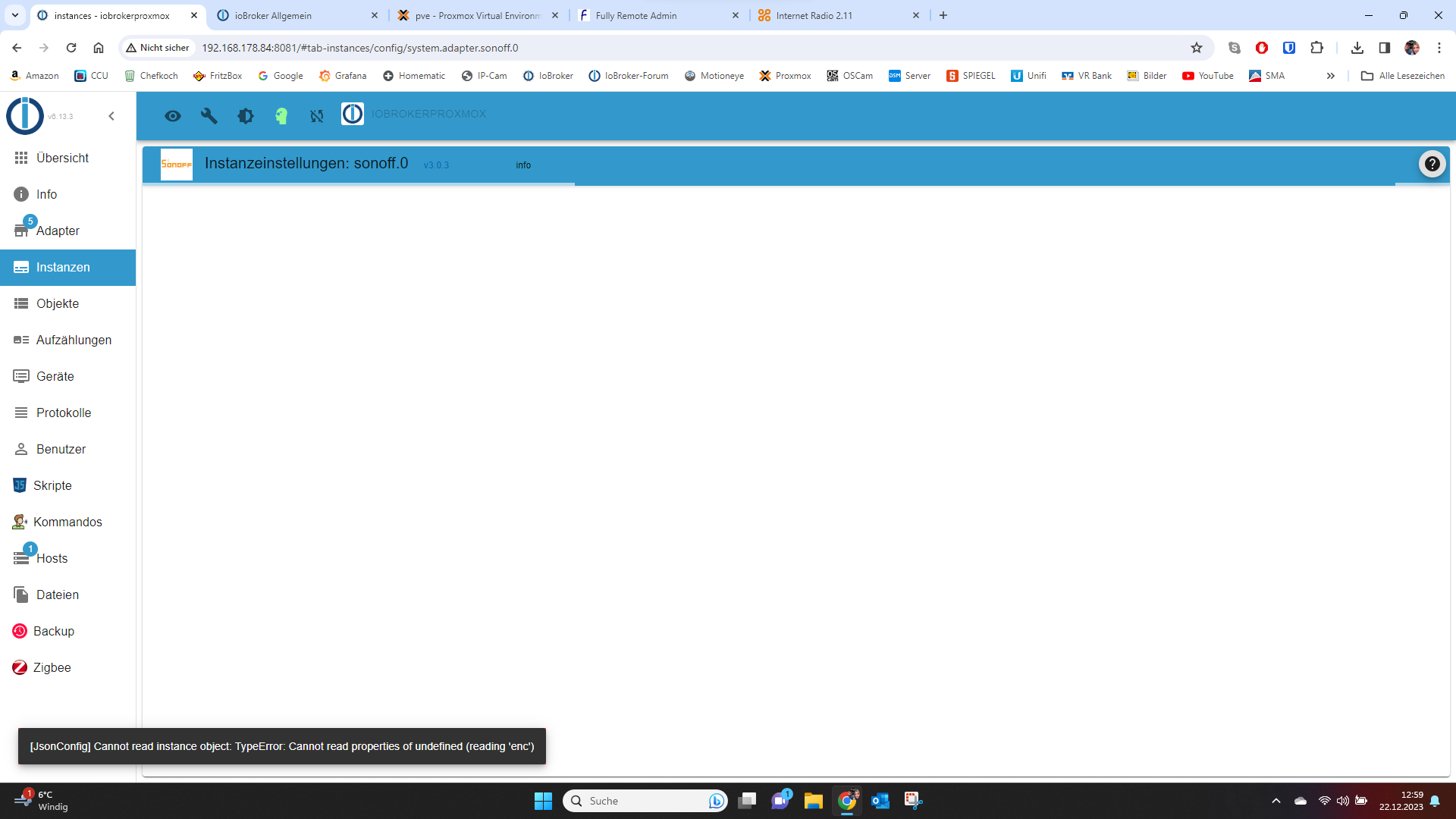Switch to pve Proxmox browser tab
The width and height of the screenshot is (1456, 819).
478,15
